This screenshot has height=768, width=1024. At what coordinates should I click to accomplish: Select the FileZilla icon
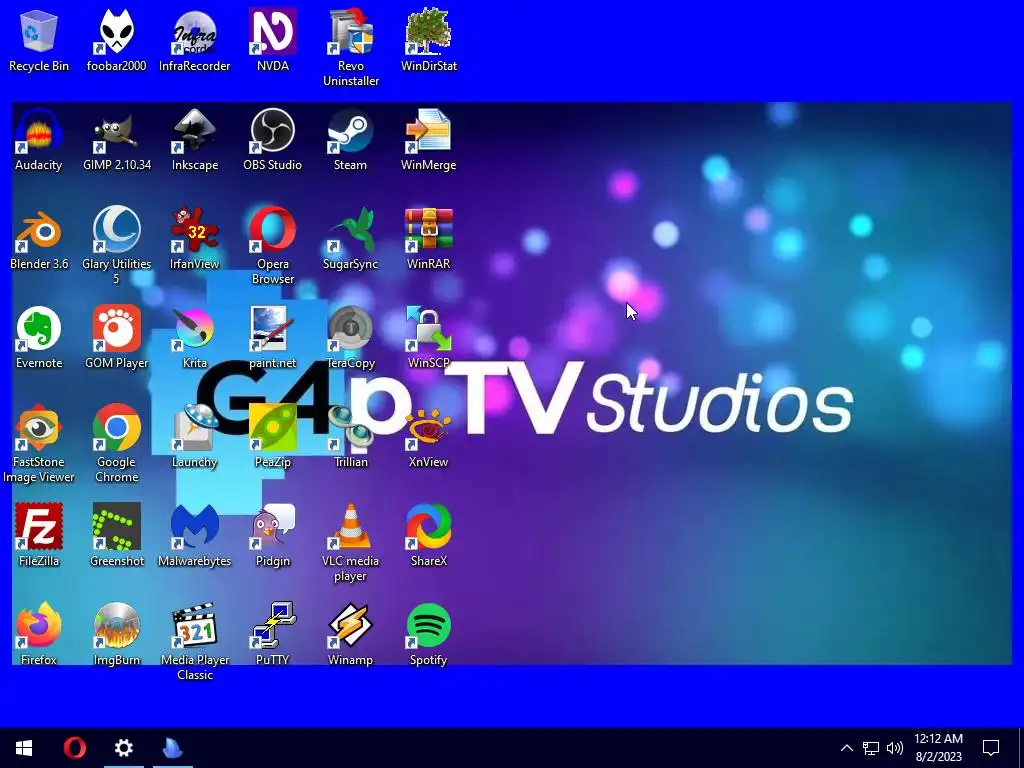click(39, 536)
